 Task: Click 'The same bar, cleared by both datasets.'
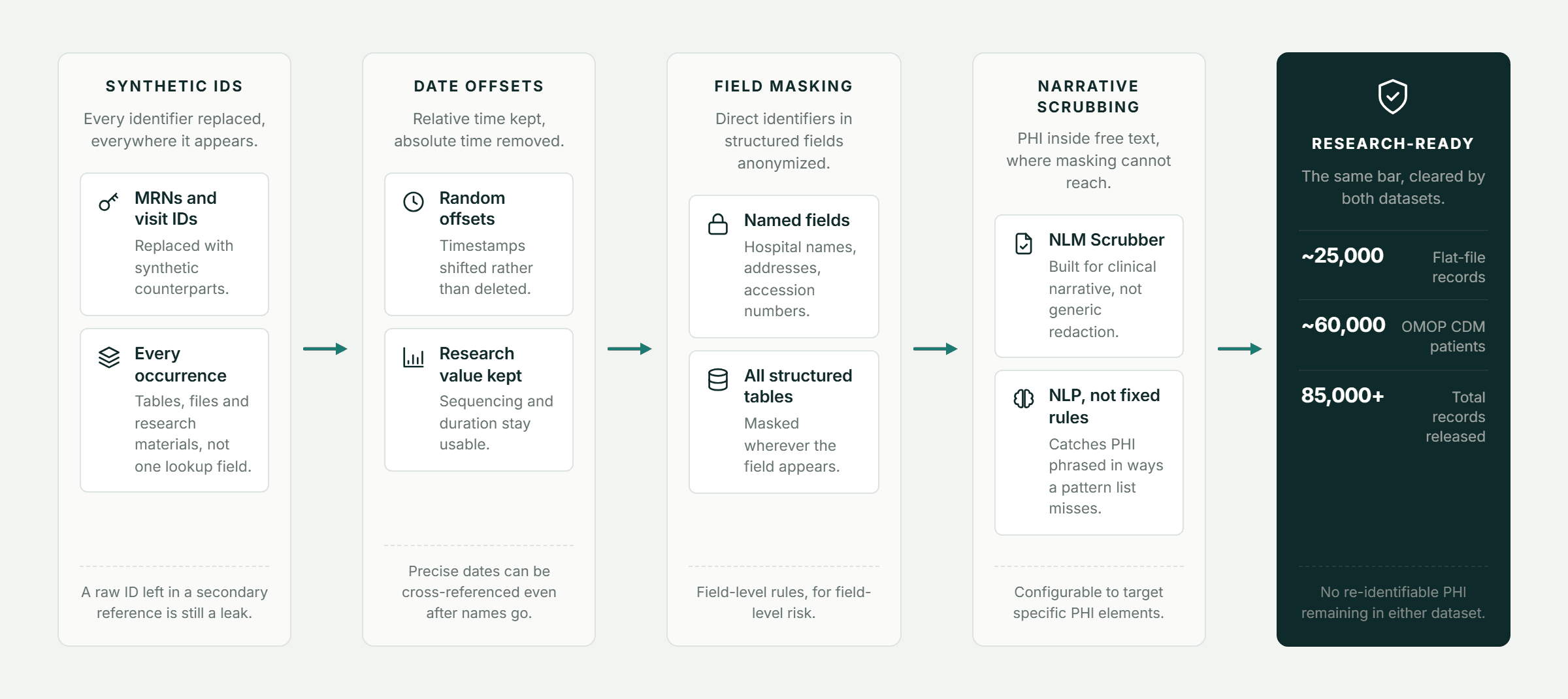pyautogui.click(x=1393, y=187)
